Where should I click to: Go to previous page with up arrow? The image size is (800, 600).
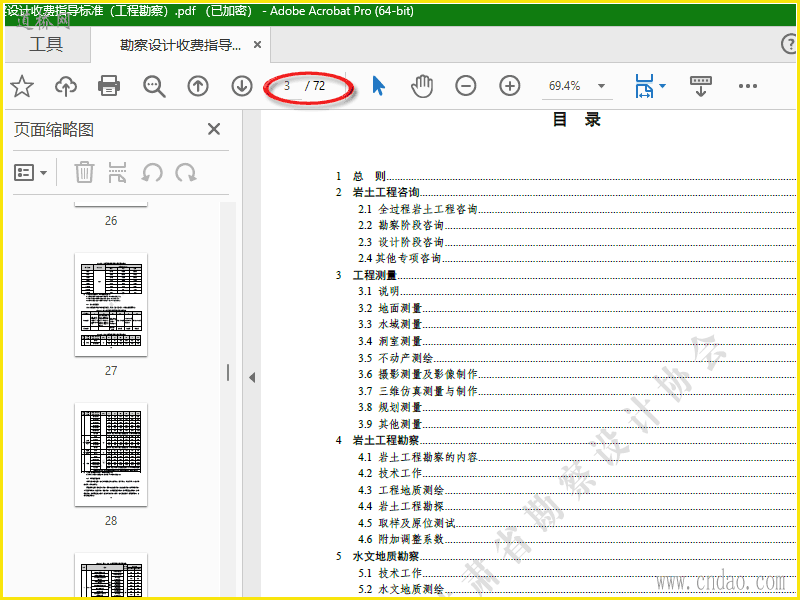[198, 86]
